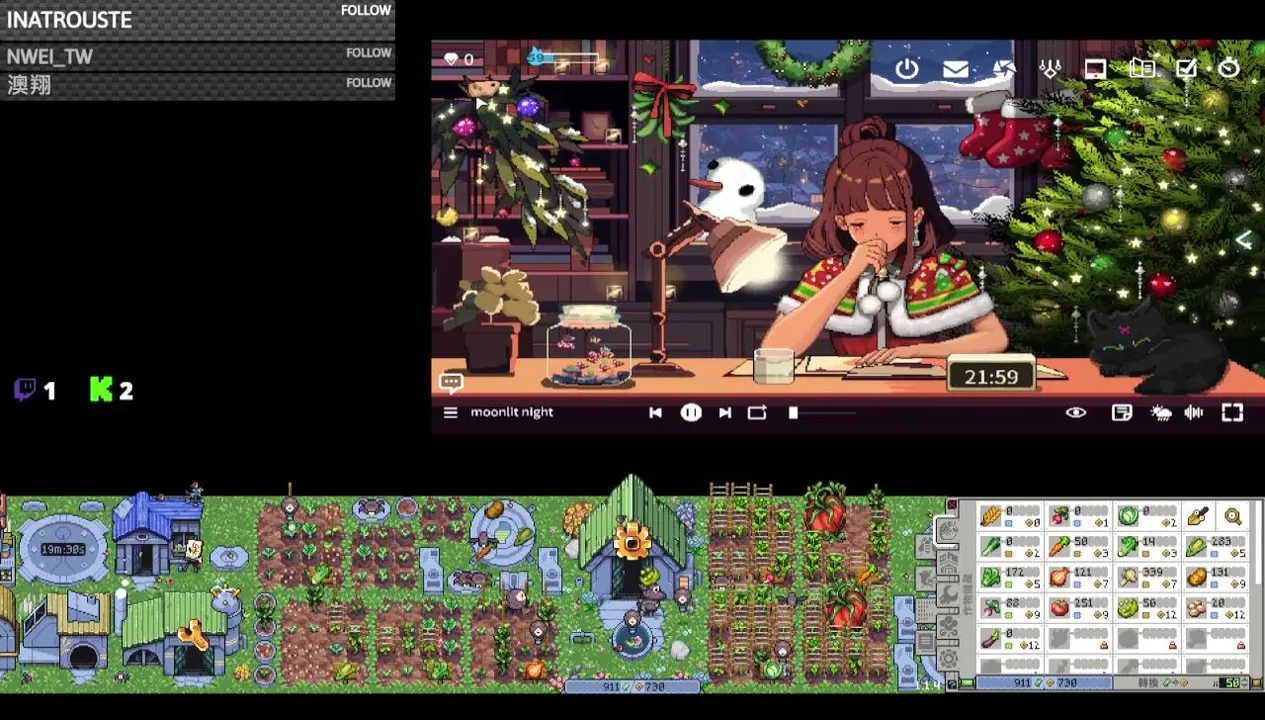Select the radish crop with 0 stock

(x=1079, y=516)
